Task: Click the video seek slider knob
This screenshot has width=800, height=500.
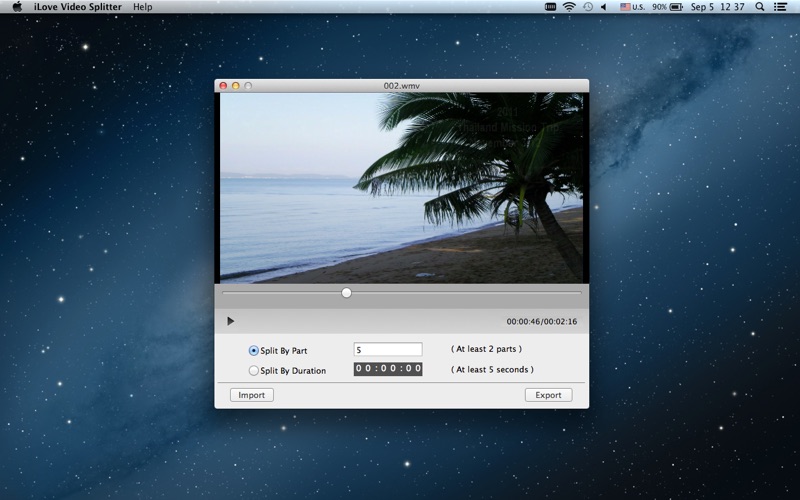Action: click(x=346, y=293)
